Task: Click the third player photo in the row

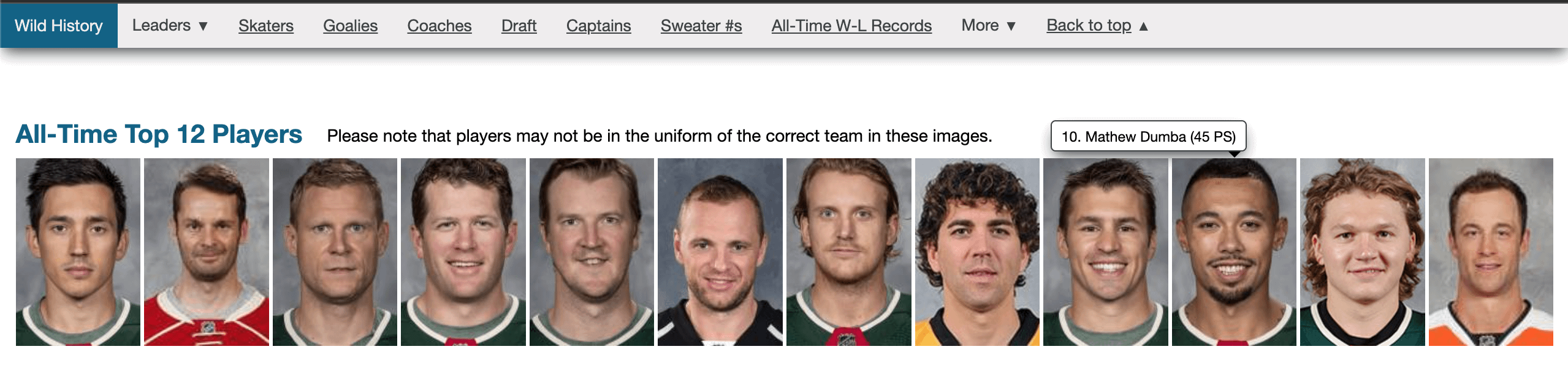Action: [335, 251]
